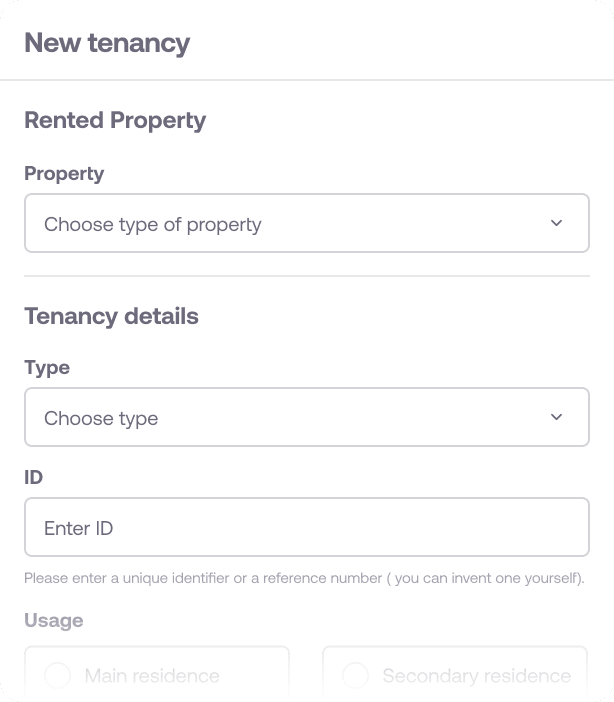Click the chevron icon in Type dropdown
614x702 pixels.
click(x=557, y=417)
